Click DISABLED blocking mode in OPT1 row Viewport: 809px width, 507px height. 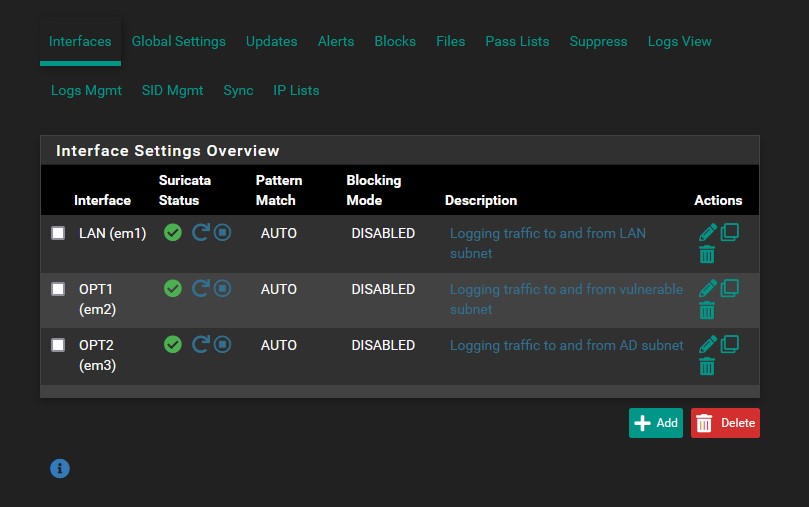tap(383, 289)
